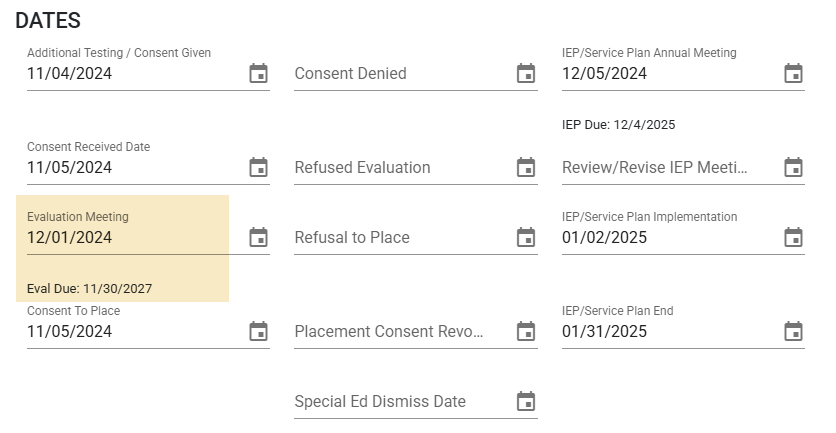
Task: Click the Refused Evaluation date field
Action: (403, 167)
